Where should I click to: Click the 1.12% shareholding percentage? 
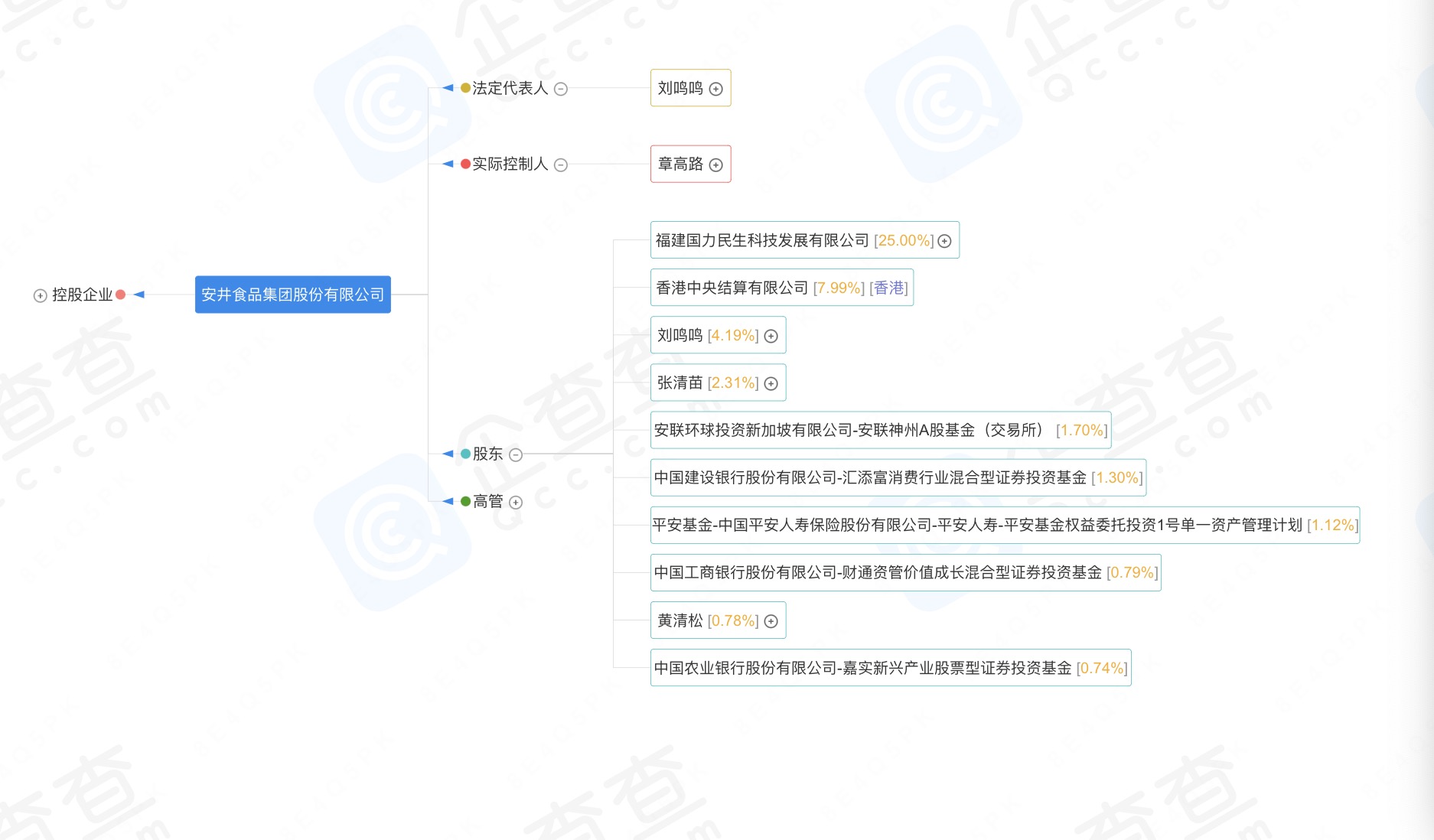click(1332, 525)
